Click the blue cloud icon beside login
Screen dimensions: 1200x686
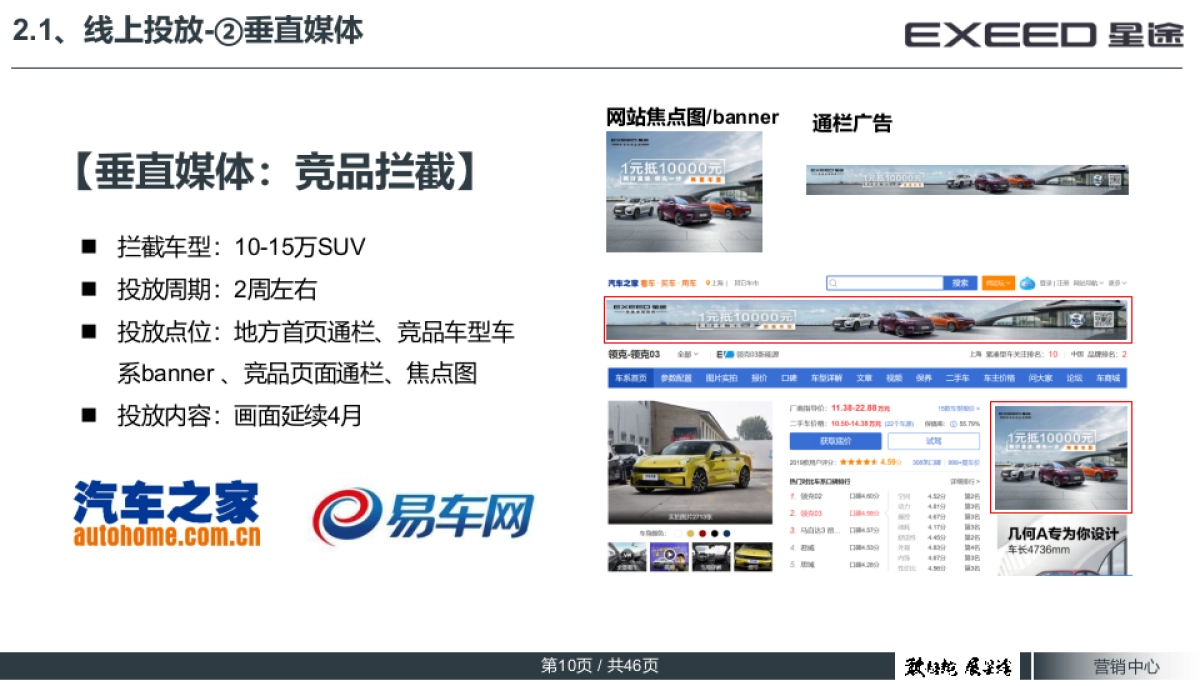[1027, 283]
